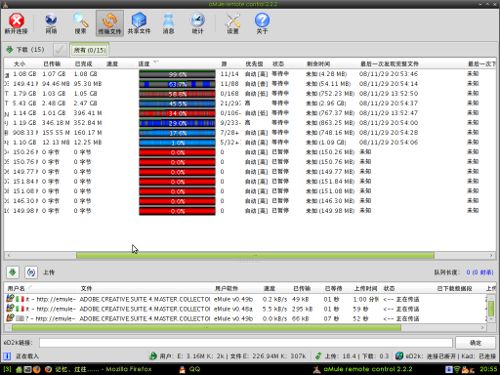Click the 20:55 clock in the taskbar

point(488,369)
